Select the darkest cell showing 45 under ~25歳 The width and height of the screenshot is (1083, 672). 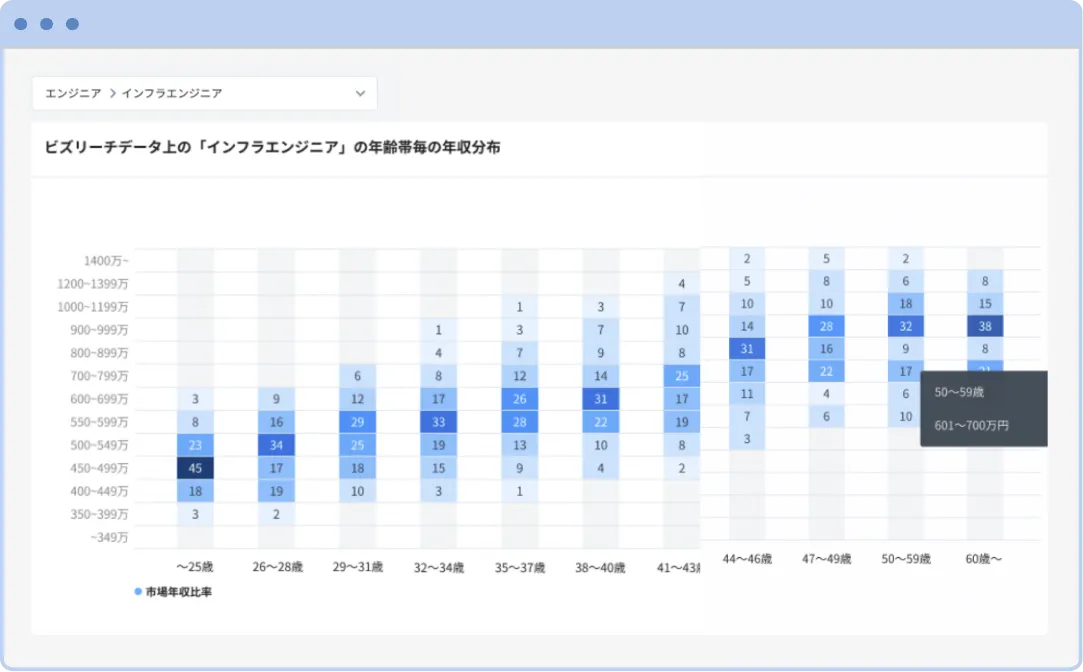click(196, 467)
